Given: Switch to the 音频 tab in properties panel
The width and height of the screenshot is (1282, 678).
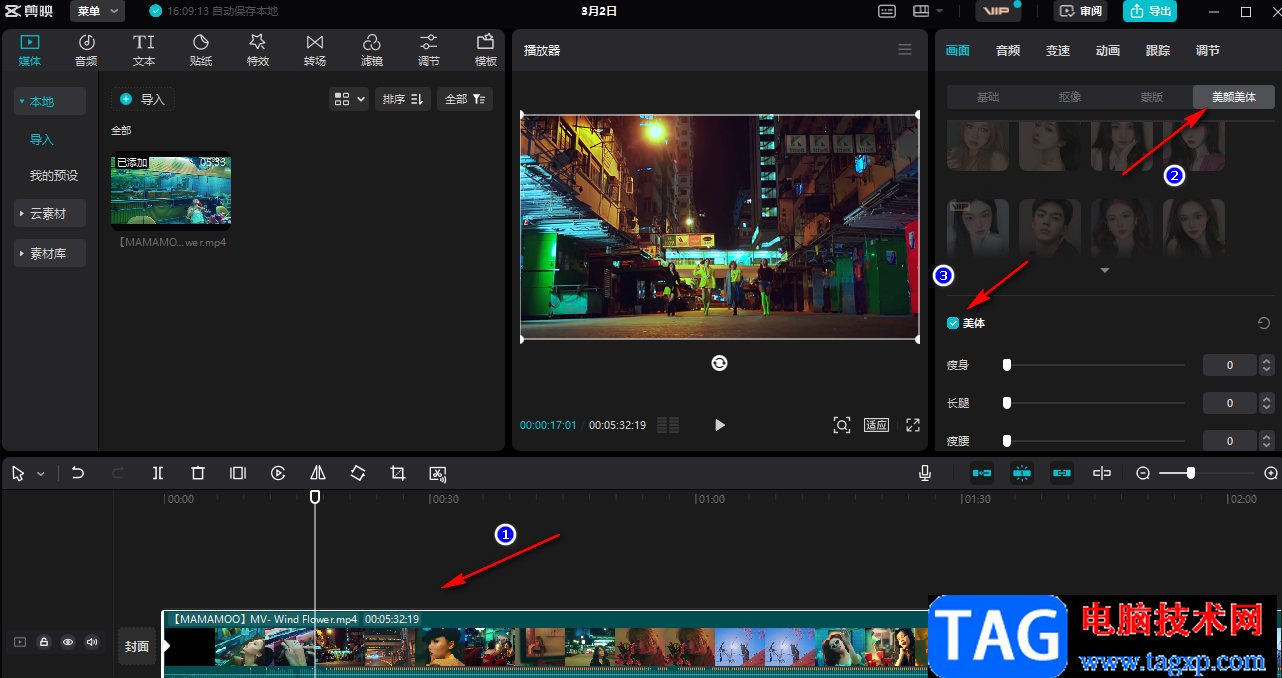Looking at the screenshot, I should pos(1008,50).
